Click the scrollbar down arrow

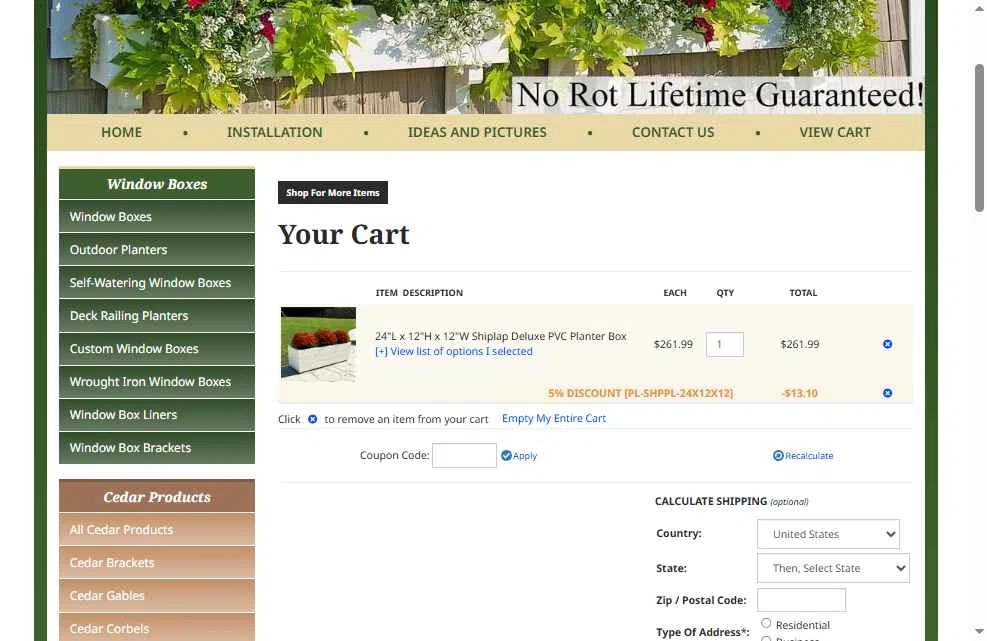click(x=979, y=631)
